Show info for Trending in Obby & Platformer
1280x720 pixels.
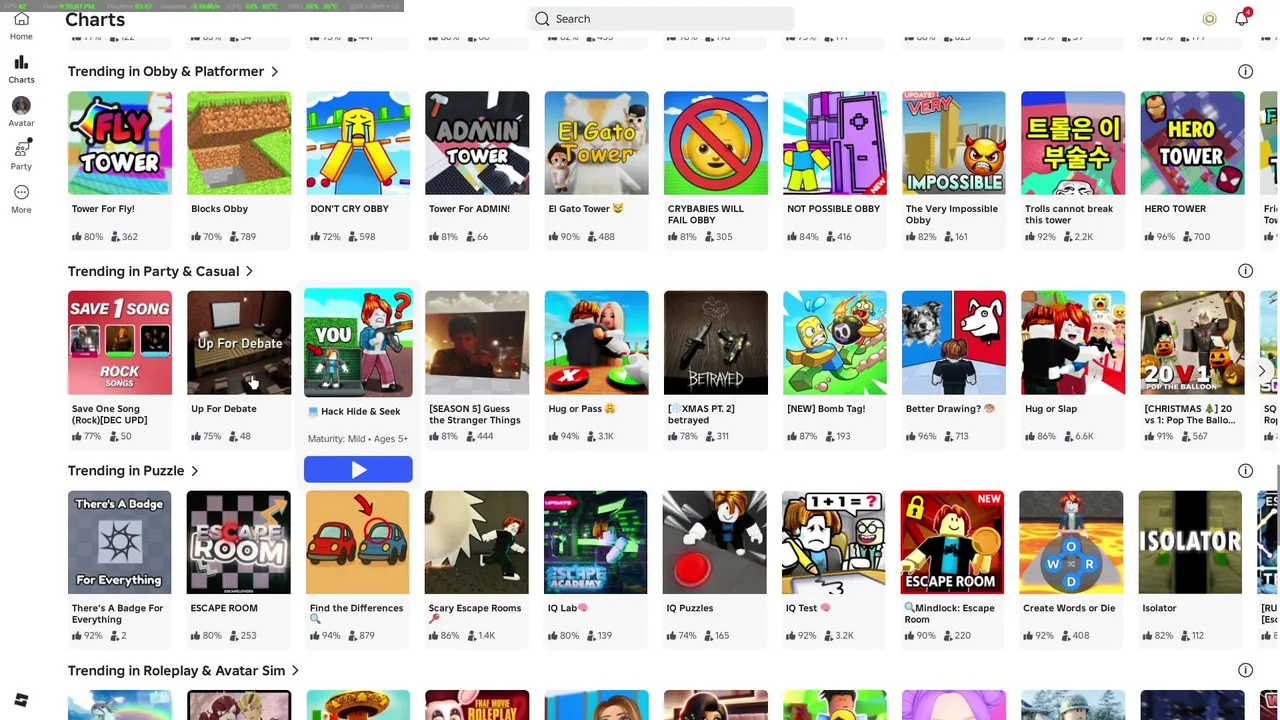tap(1245, 71)
